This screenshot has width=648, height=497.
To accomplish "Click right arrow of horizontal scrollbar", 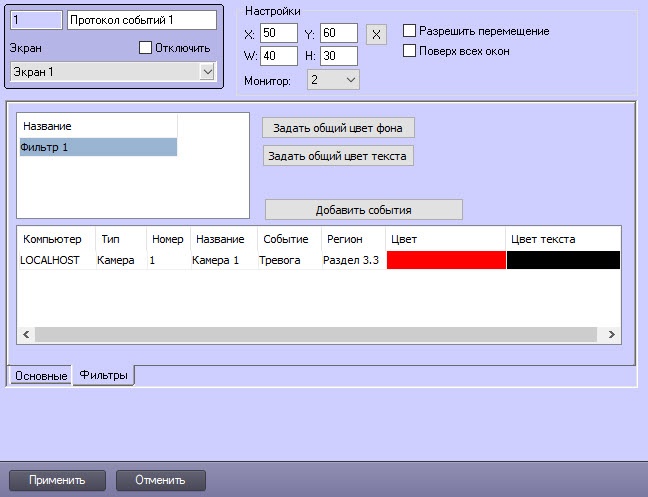I will coord(612,335).
